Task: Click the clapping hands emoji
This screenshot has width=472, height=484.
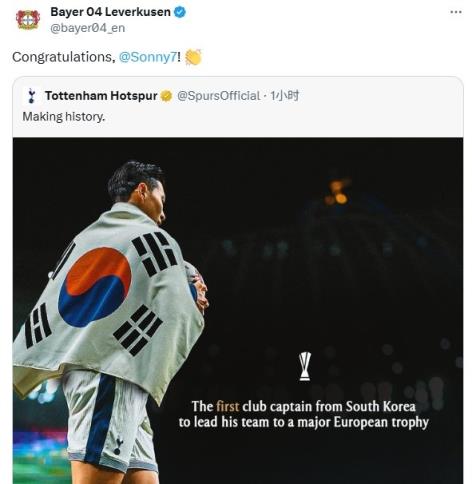Action: [193, 57]
